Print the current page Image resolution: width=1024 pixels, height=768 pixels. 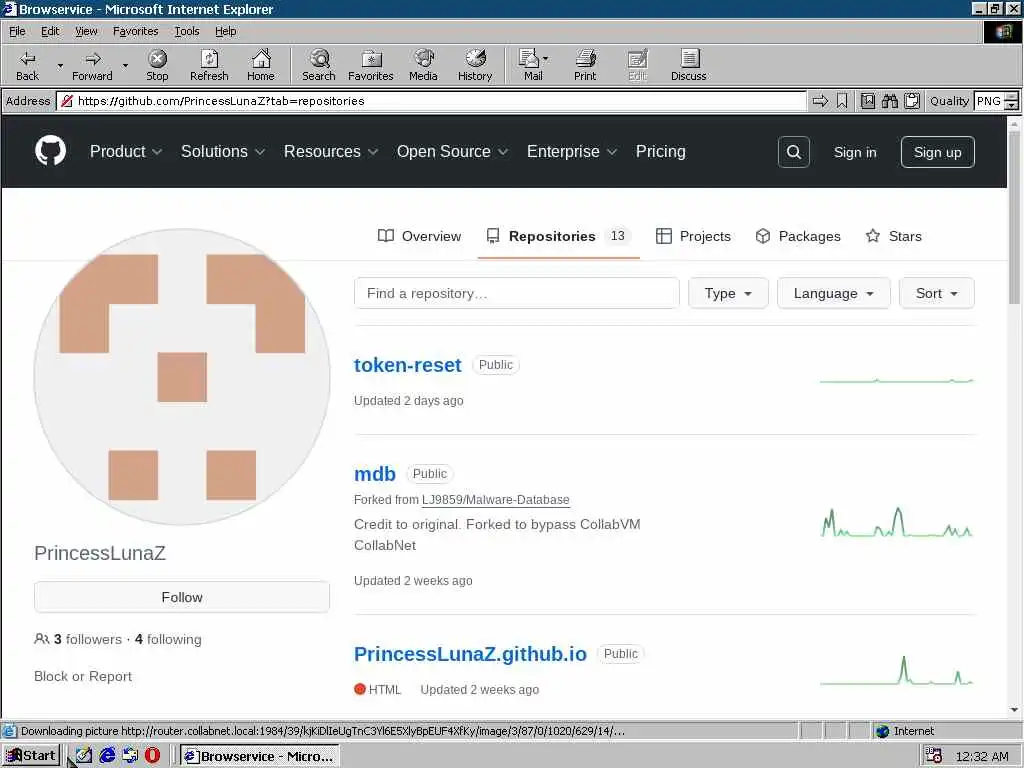[x=585, y=65]
